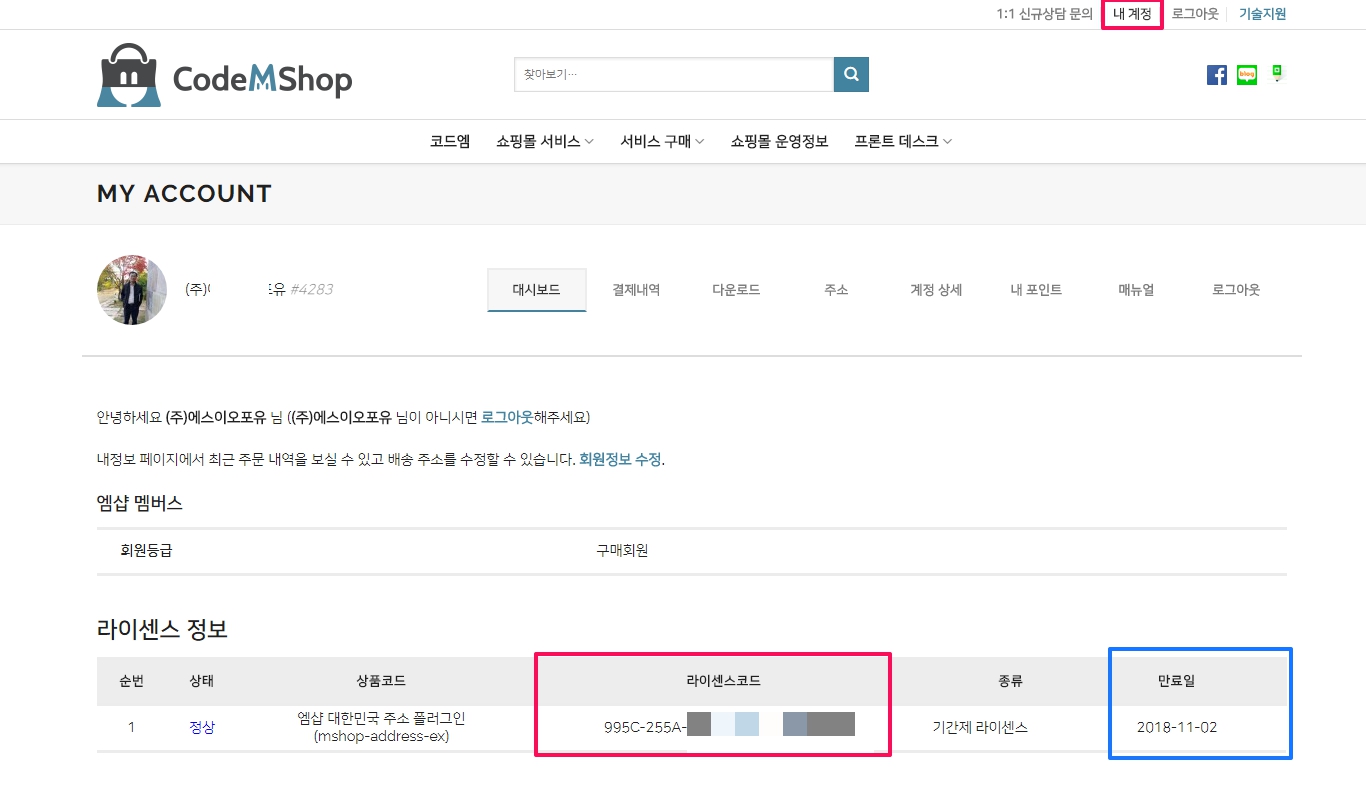This screenshot has height=788, width=1366.
Task: Switch to the 결제내역 tab
Action: click(636, 290)
